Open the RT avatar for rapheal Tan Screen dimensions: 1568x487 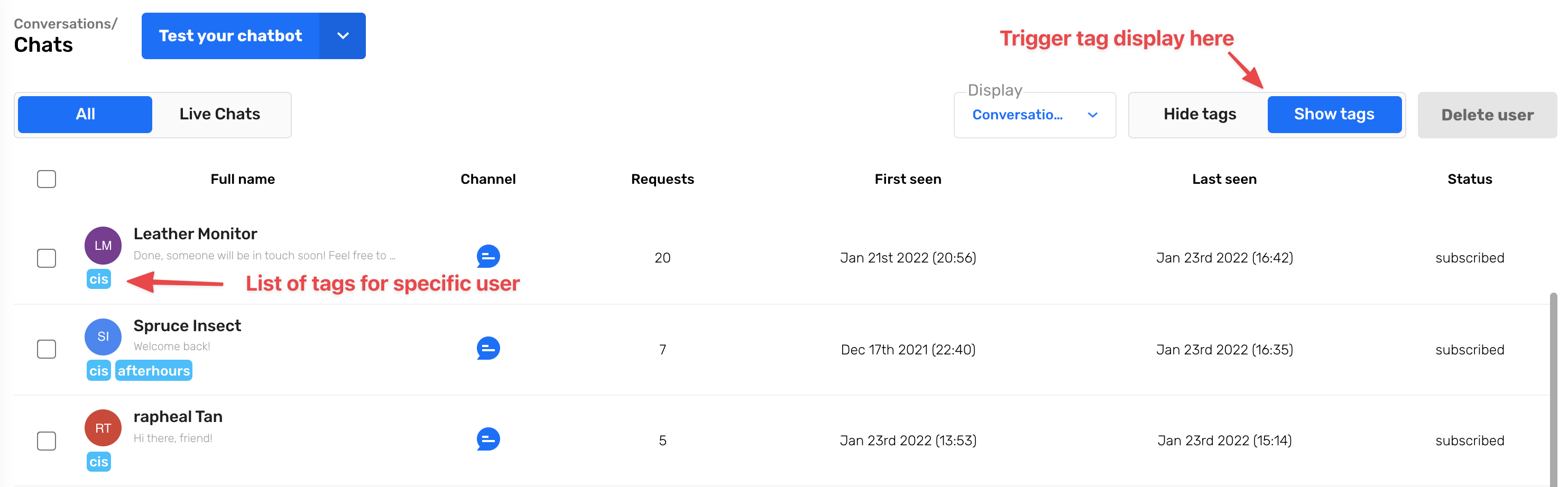pyautogui.click(x=103, y=427)
